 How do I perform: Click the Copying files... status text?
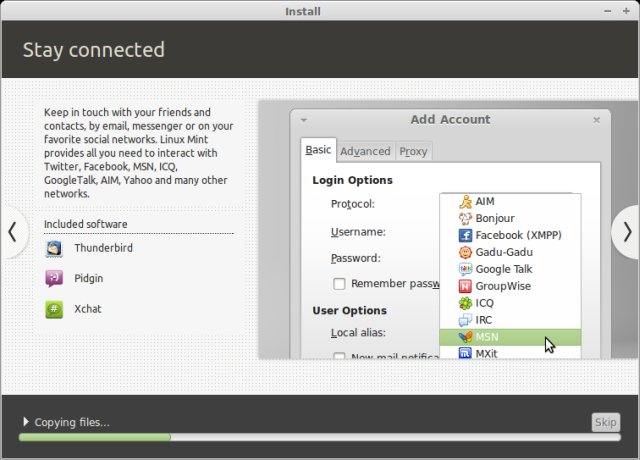72,422
